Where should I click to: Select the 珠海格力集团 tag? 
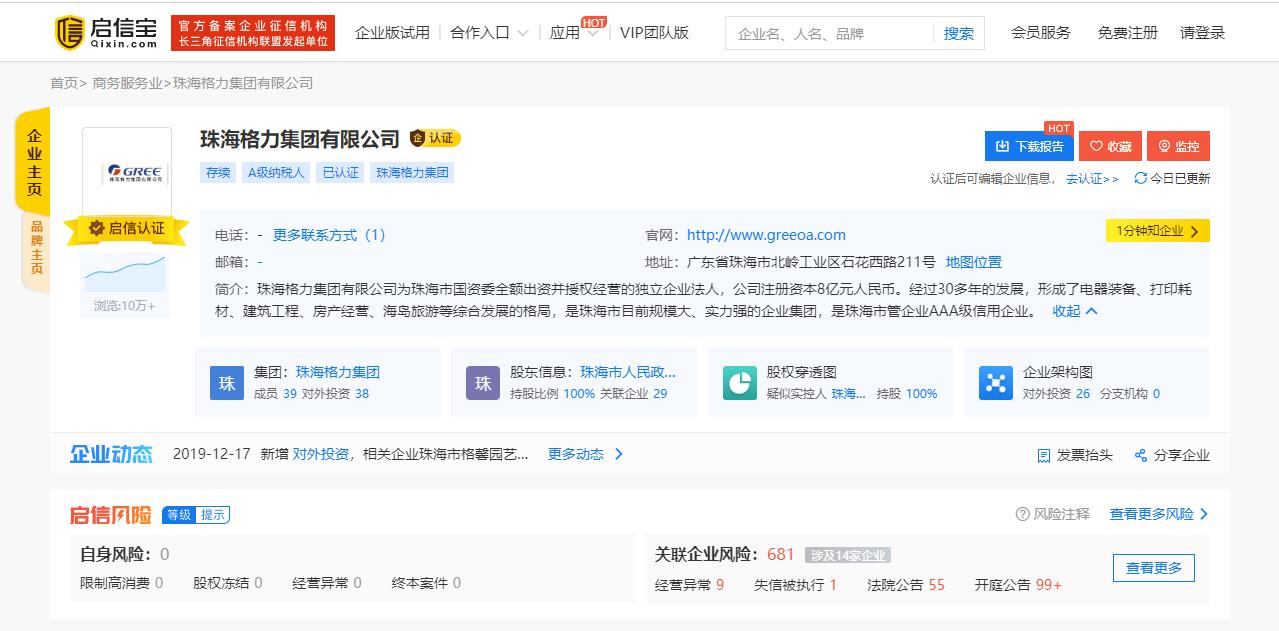[413, 172]
